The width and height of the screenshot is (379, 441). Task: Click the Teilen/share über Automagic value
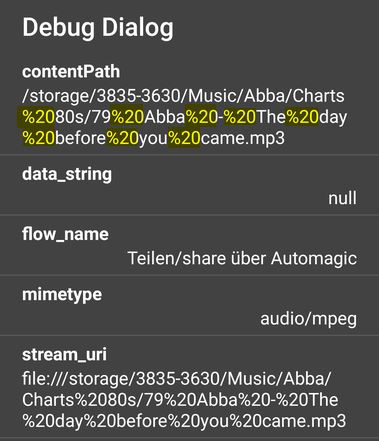click(242, 259)
